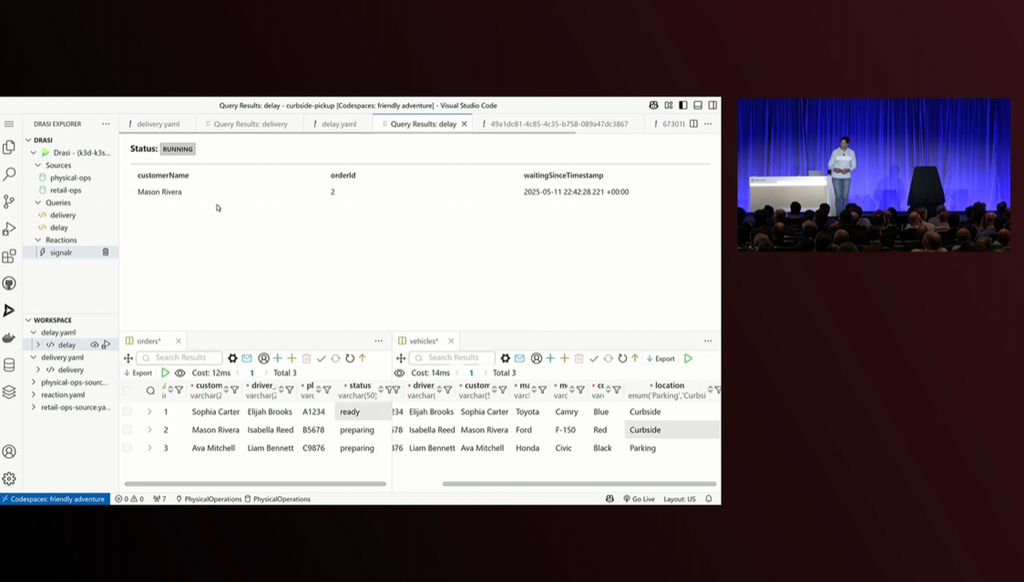The width and height of the screenshot is (1024, 582).
Task: Toggle visibility of delay in the workspace tree
Action: coord(94,343)
